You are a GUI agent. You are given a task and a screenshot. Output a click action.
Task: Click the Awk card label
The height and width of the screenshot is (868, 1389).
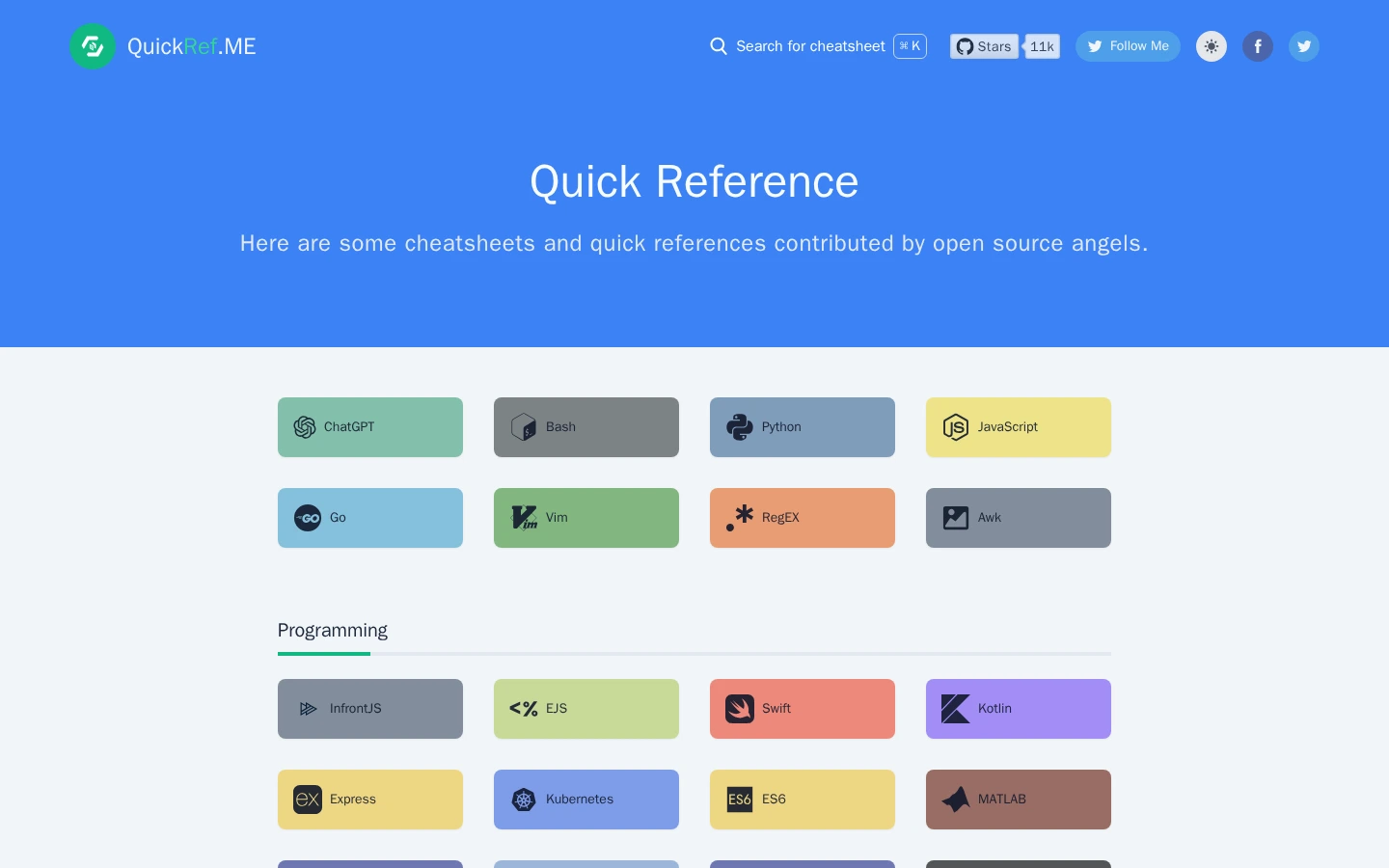click(x=990, y=518)
